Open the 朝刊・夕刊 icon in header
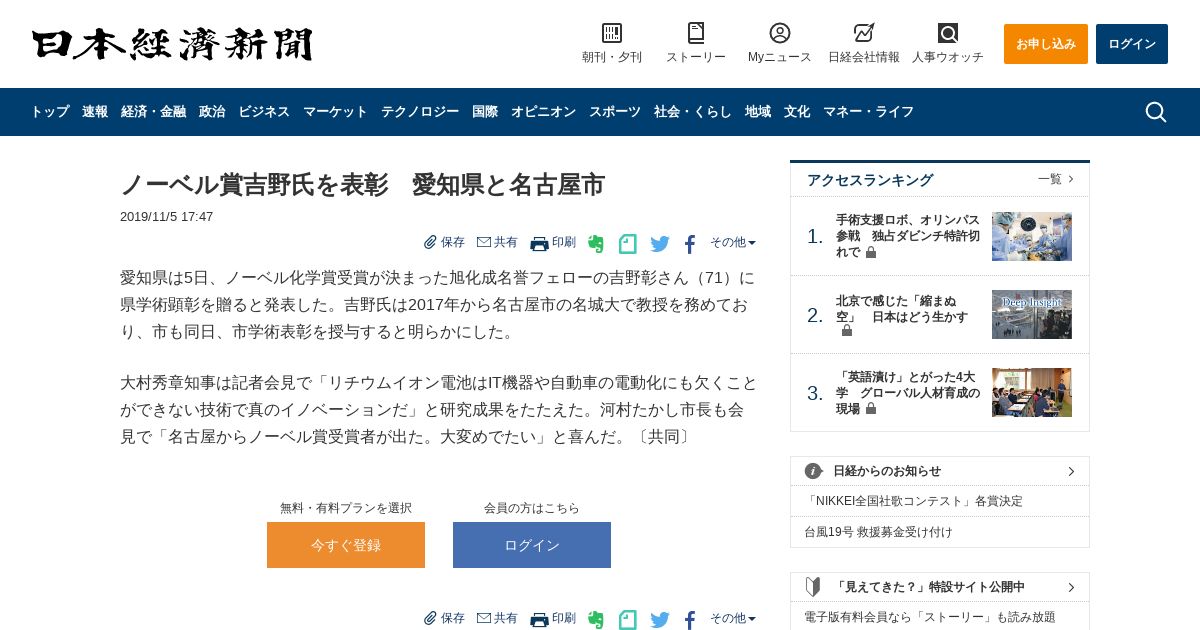 [x=612, y=33]
